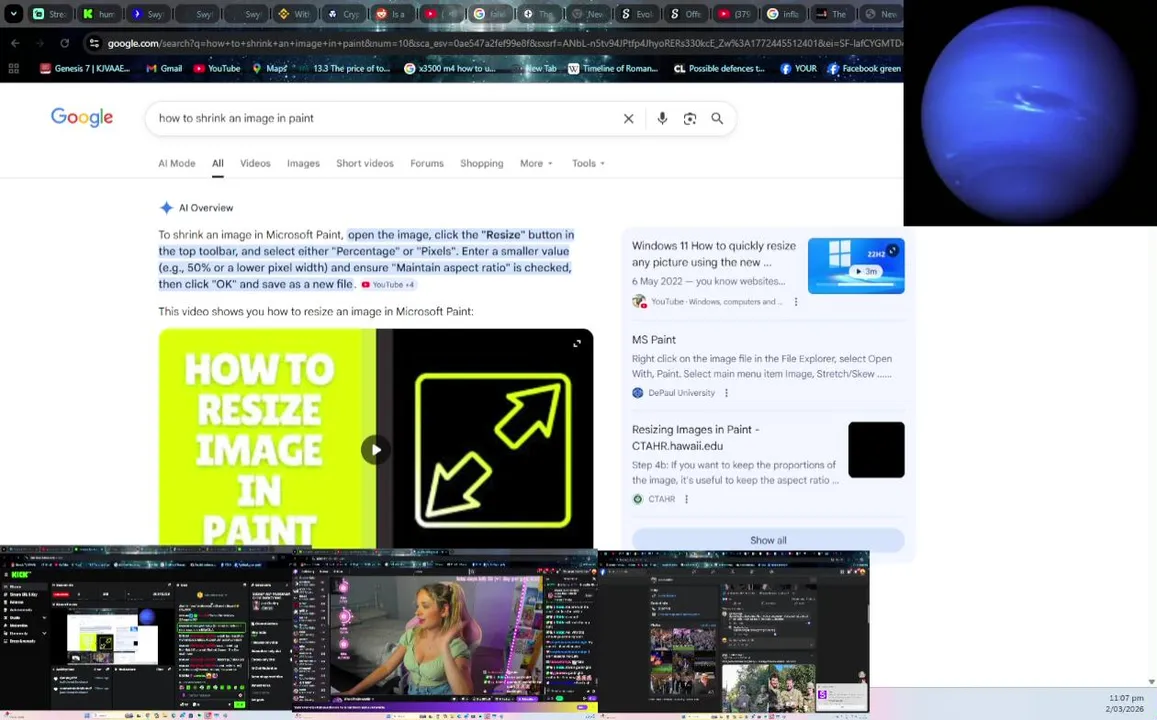The width and height of the screenshot is (1157, 720).
Task: Open options menu beside CTAHR
Action: pyautogui.click(x=686, y=499)
